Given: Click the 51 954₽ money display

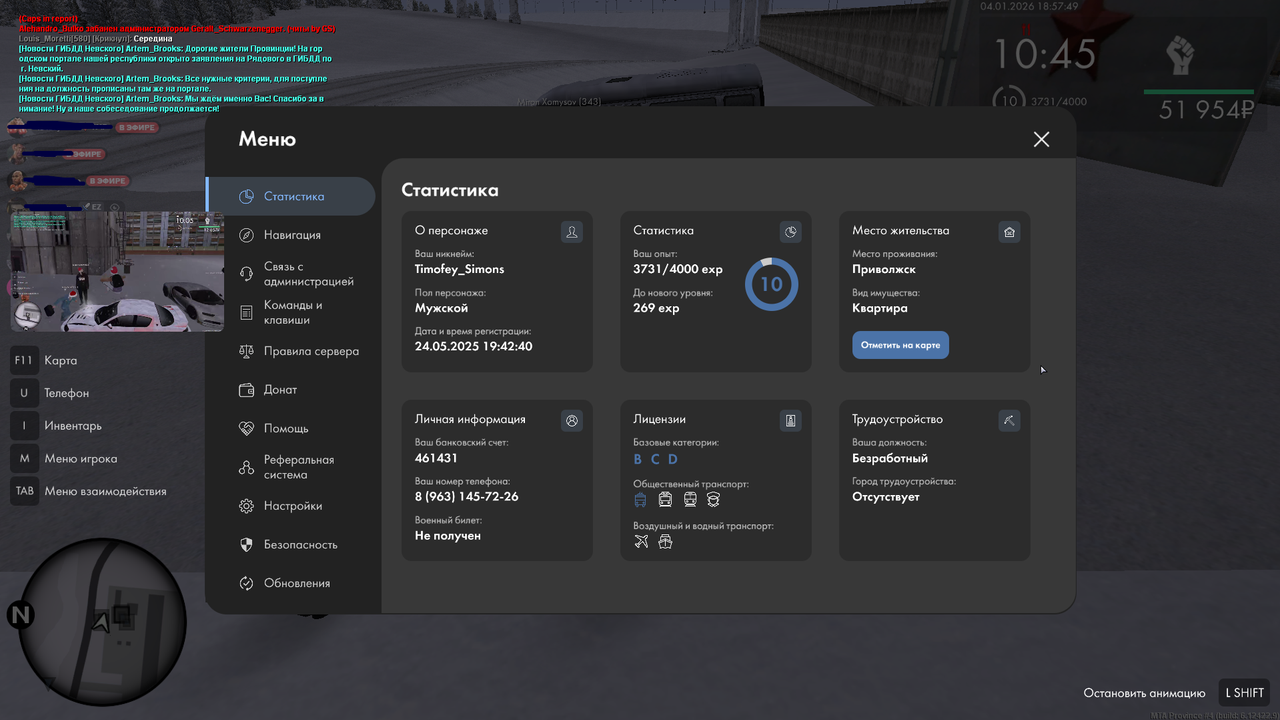Looking at the screenshot, I should coord(1206,110).
